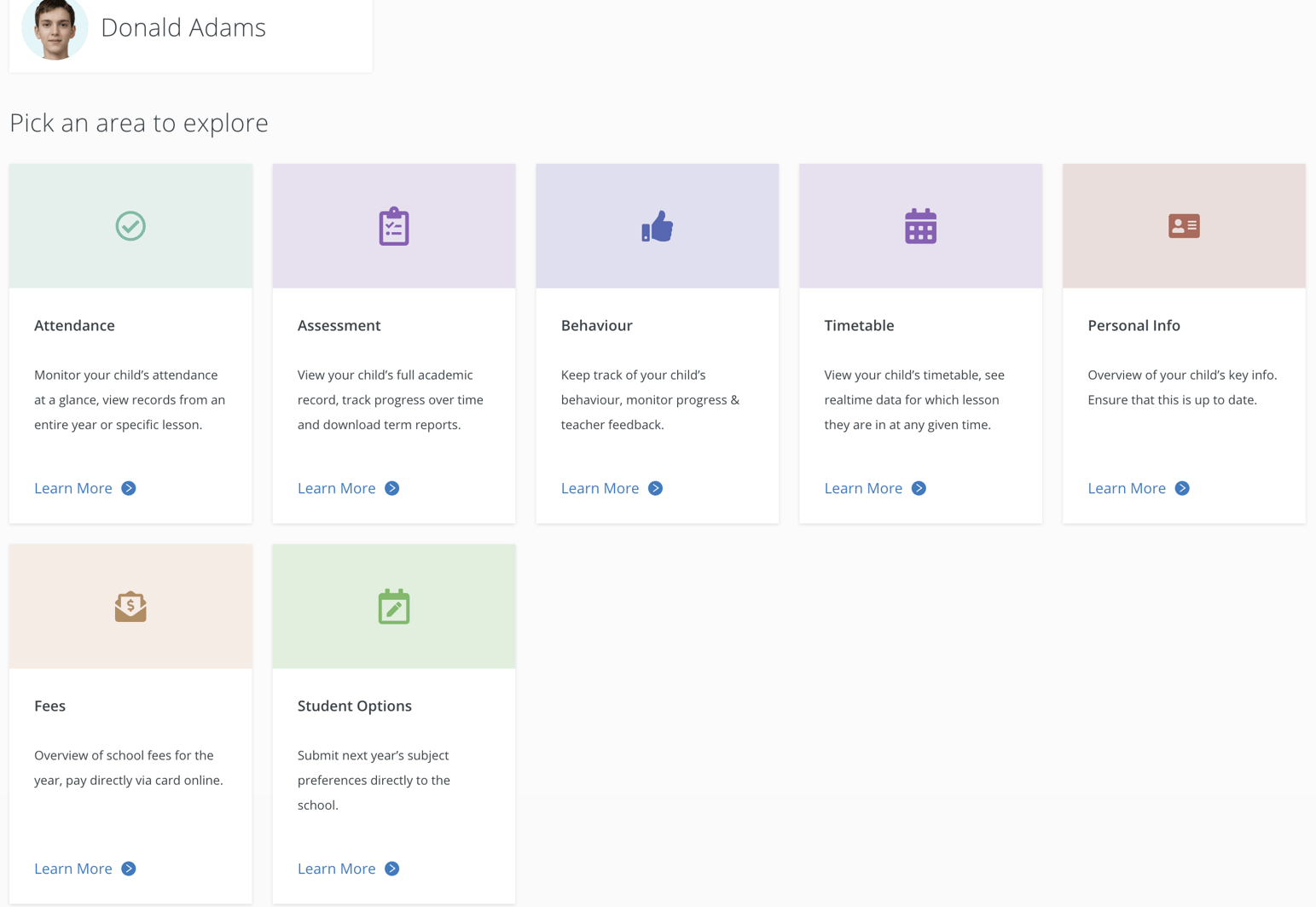Click the arrow icon beside Attendance Learn More
Screen dimensions: 1316x907
(129, 488)
